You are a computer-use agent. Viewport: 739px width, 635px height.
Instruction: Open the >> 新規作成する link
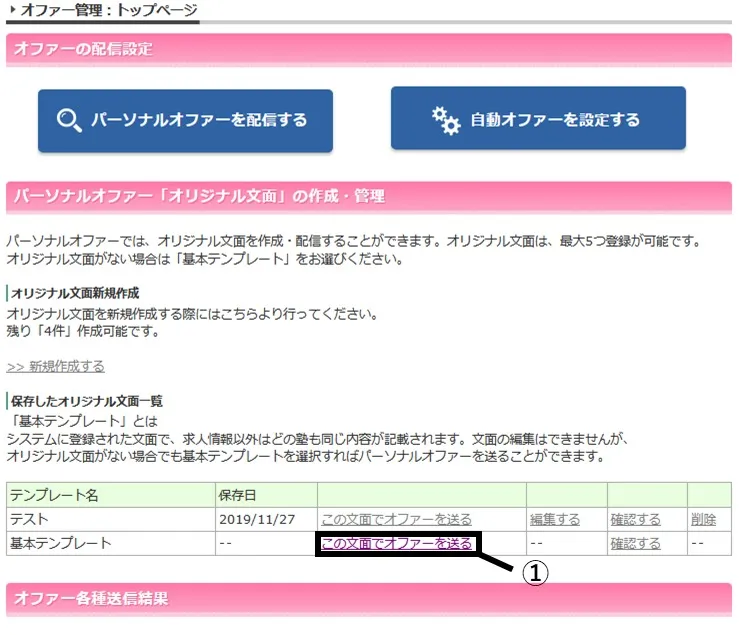click(55, 366)
